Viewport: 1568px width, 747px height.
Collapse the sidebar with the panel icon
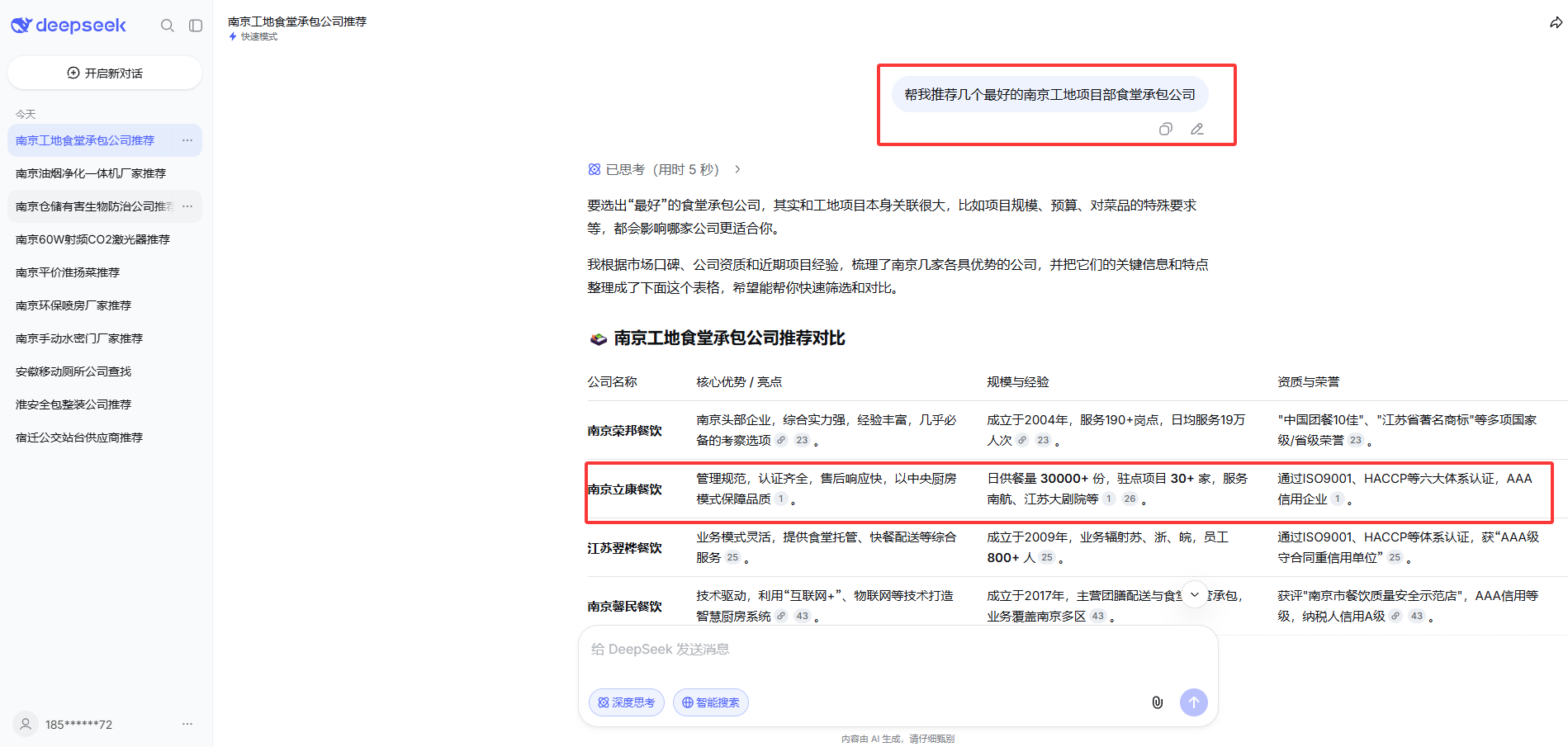coord(196,26)
